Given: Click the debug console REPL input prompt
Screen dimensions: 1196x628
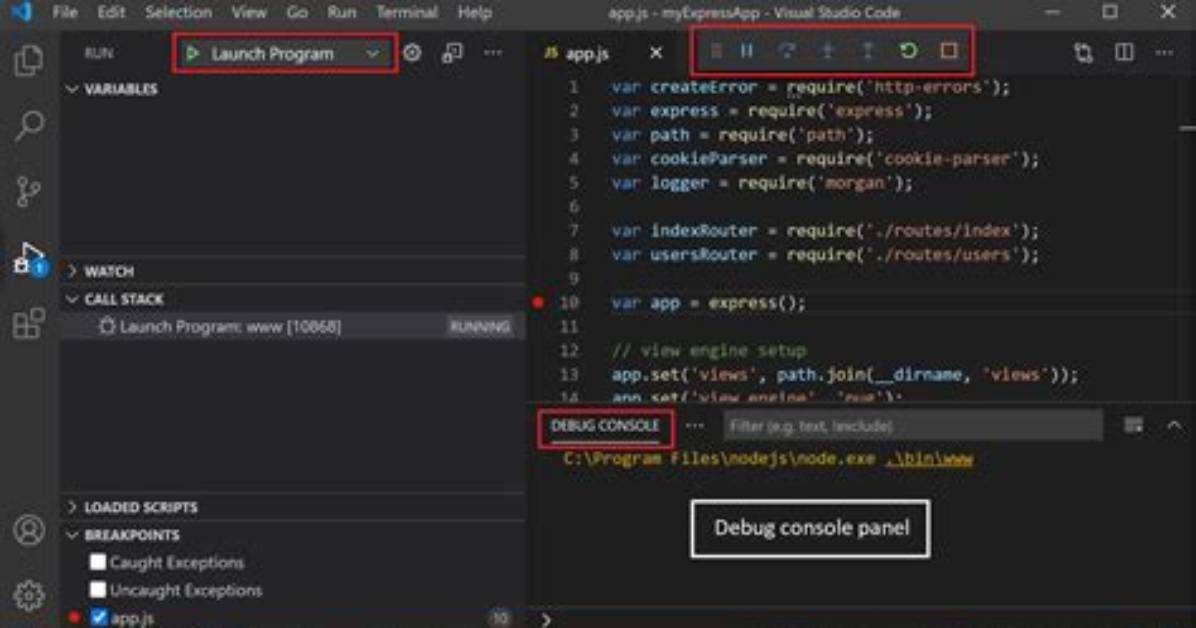Looking at the screenshot, I should (862, 619).
